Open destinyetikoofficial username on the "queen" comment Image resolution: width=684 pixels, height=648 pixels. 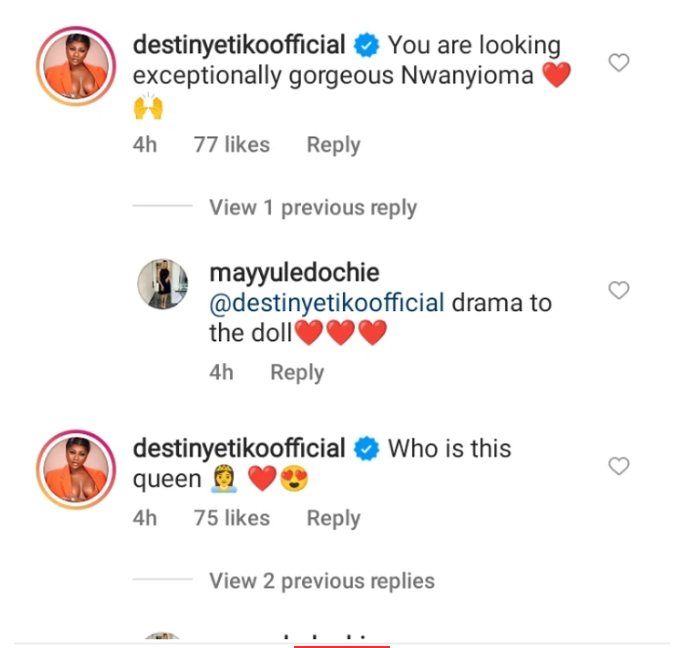(239, 449)
